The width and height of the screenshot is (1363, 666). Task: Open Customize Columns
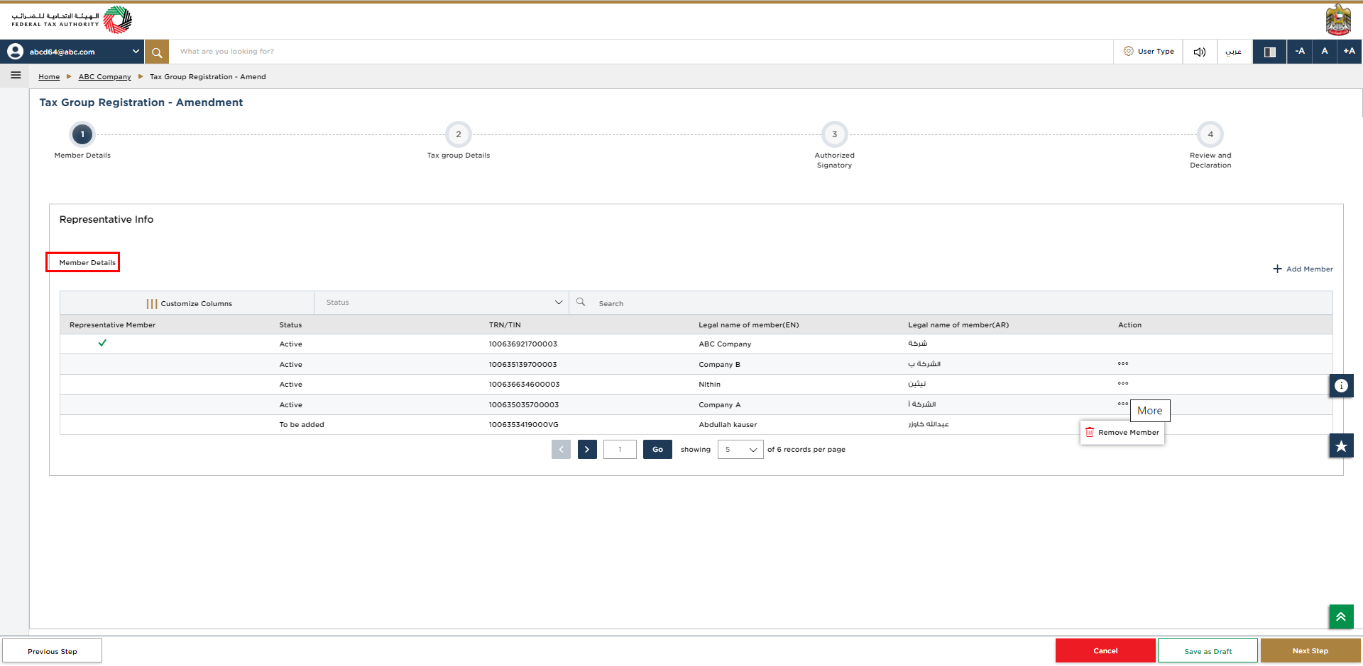click(x=189, y=303)
